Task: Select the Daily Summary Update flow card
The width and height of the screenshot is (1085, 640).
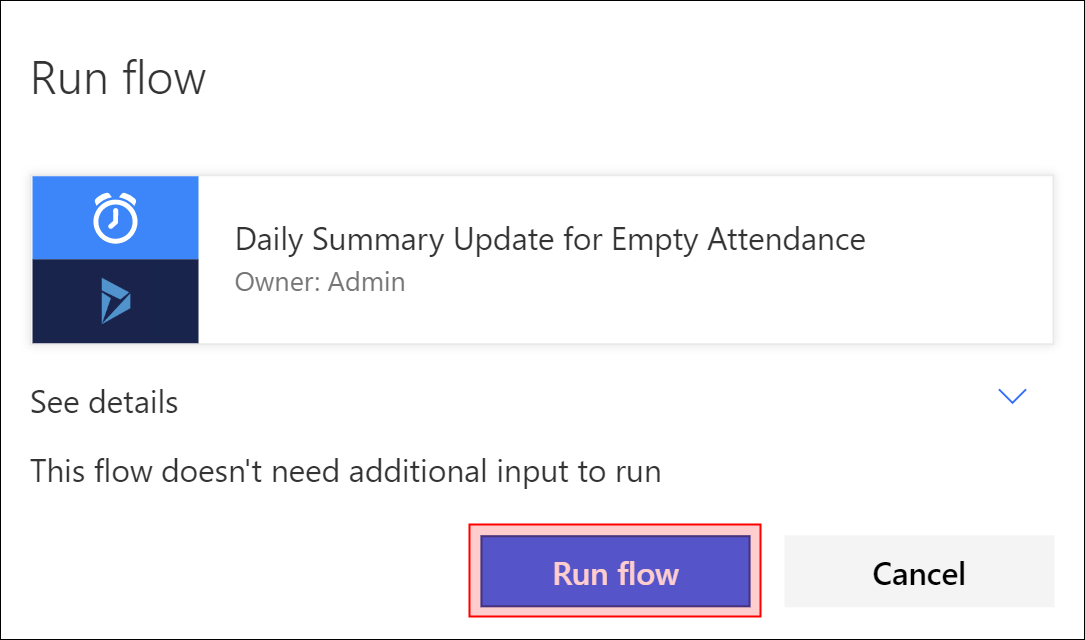Action: pos(542,260)
